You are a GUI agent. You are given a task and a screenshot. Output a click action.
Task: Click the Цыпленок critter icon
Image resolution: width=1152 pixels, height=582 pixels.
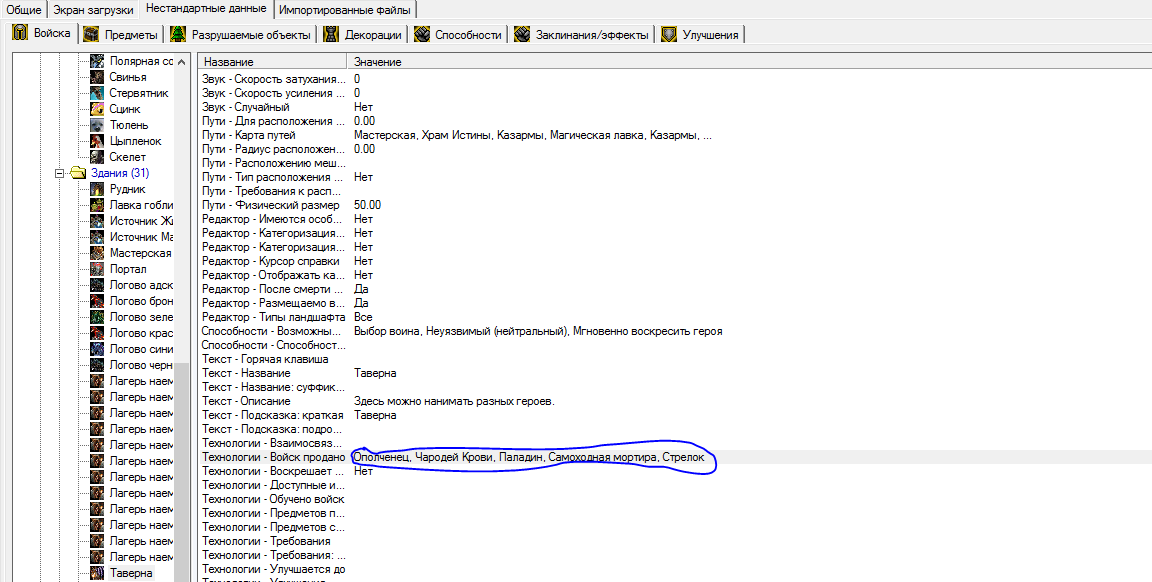click(x=97, y=141)
